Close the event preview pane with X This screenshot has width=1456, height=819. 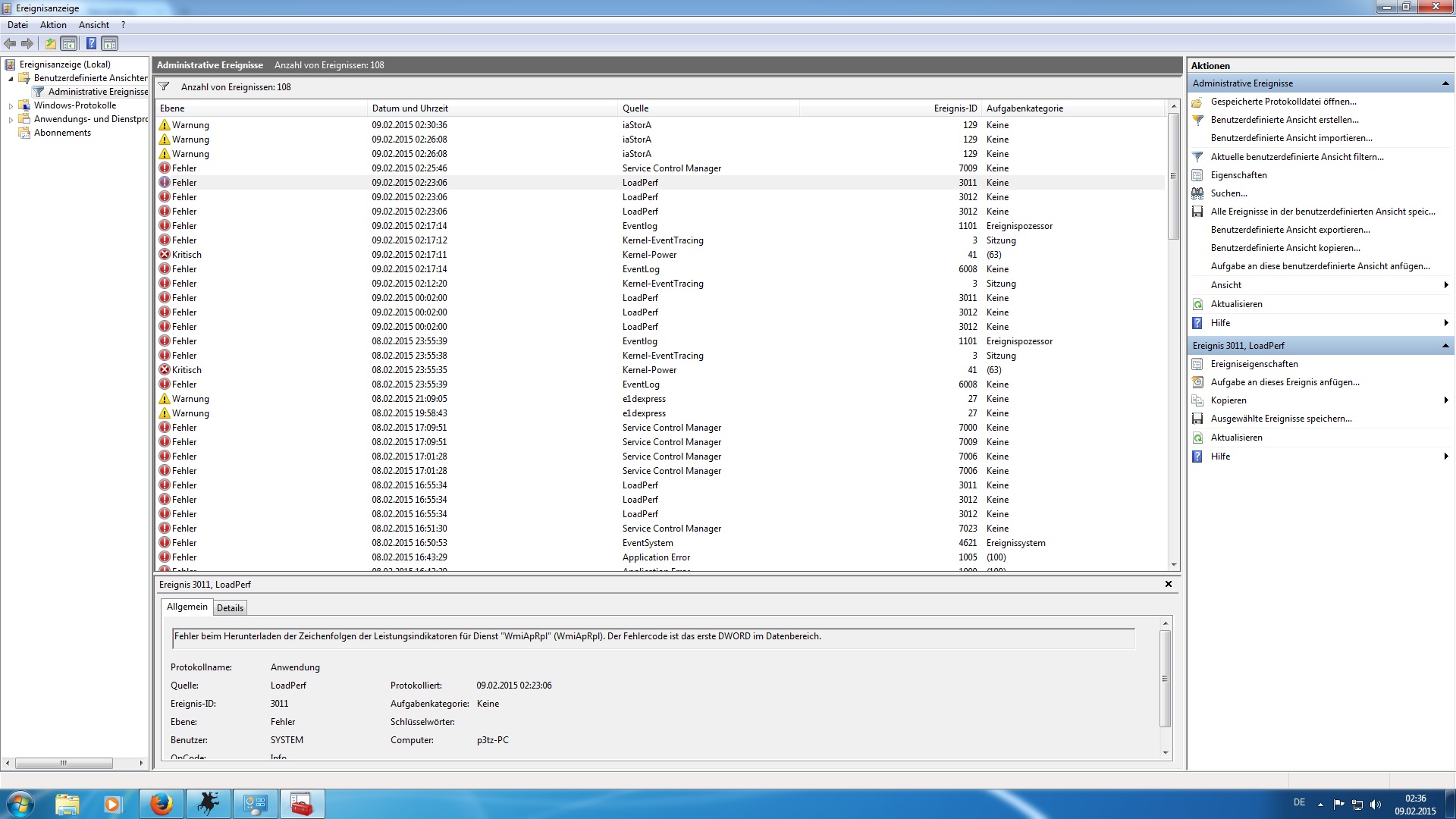pos(1169,584)
